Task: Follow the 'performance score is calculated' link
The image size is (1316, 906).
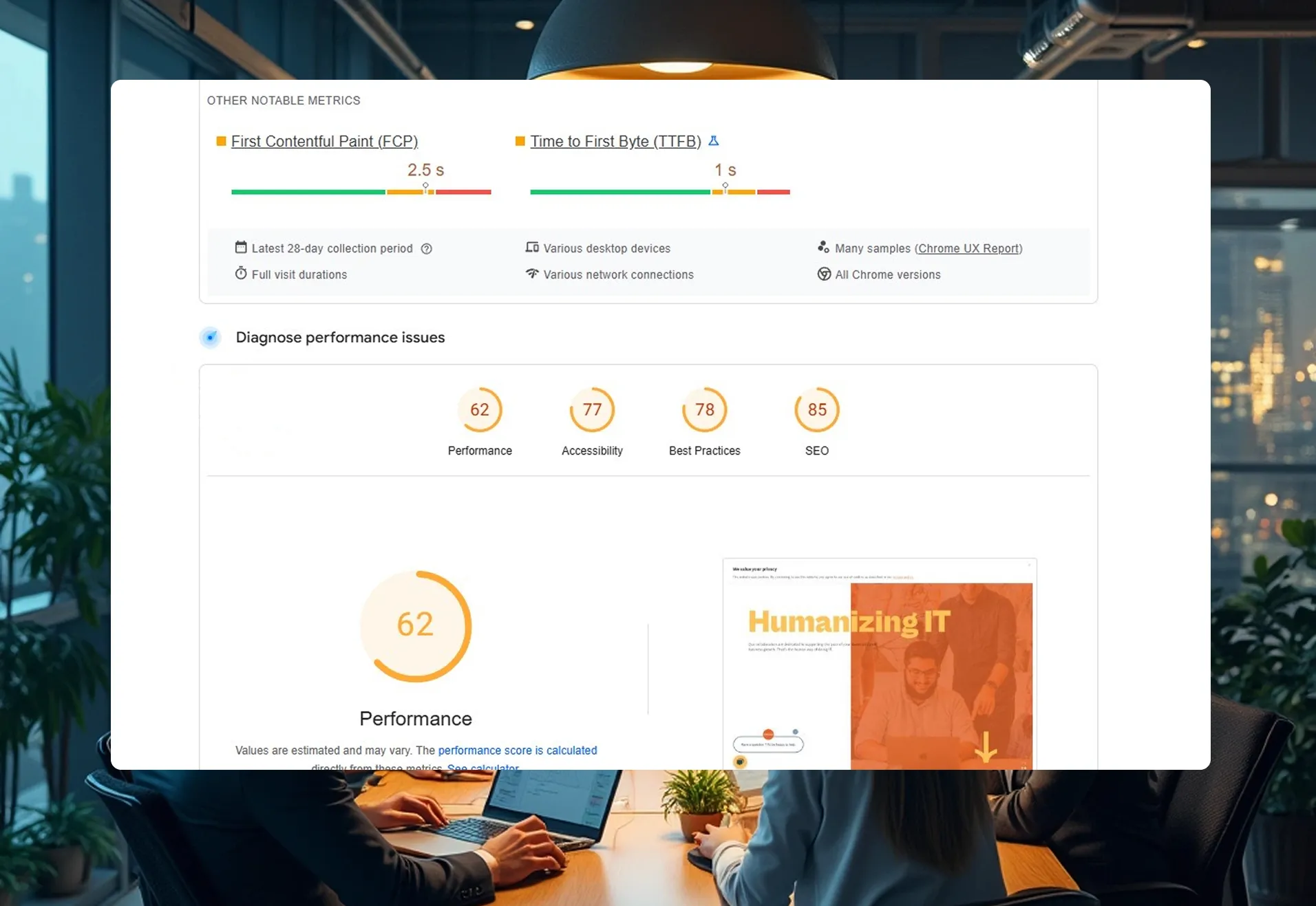Action: coord(517,751)
